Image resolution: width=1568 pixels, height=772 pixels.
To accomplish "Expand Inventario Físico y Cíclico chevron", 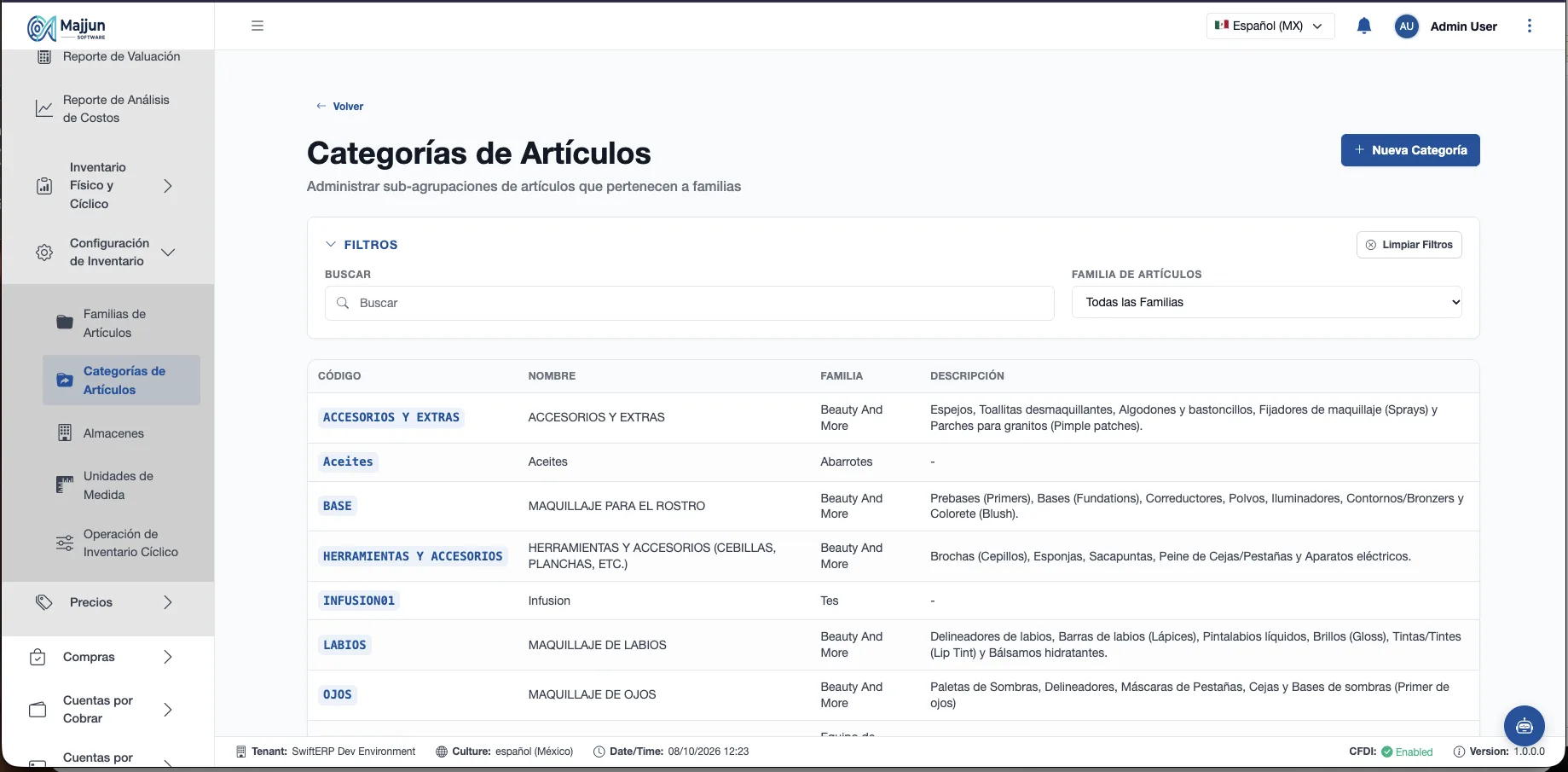I will (168, 186).
